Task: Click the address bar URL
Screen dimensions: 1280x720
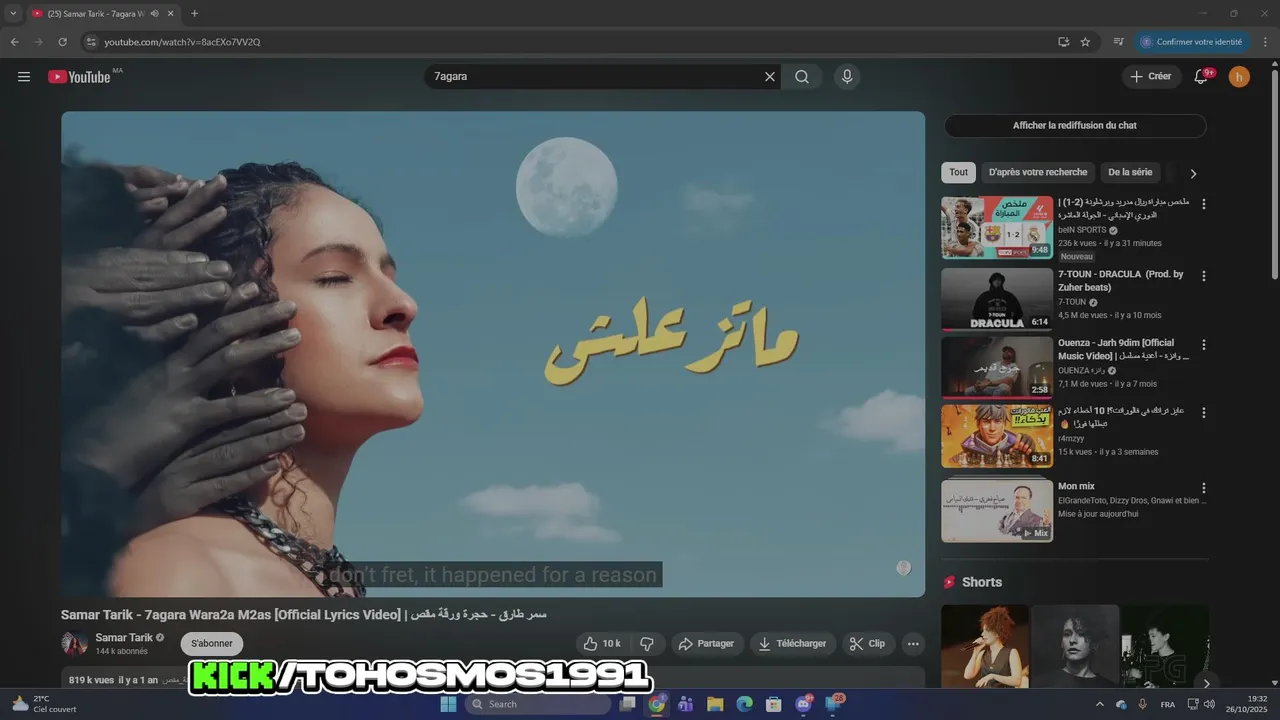Action: (x=182, y=42)
